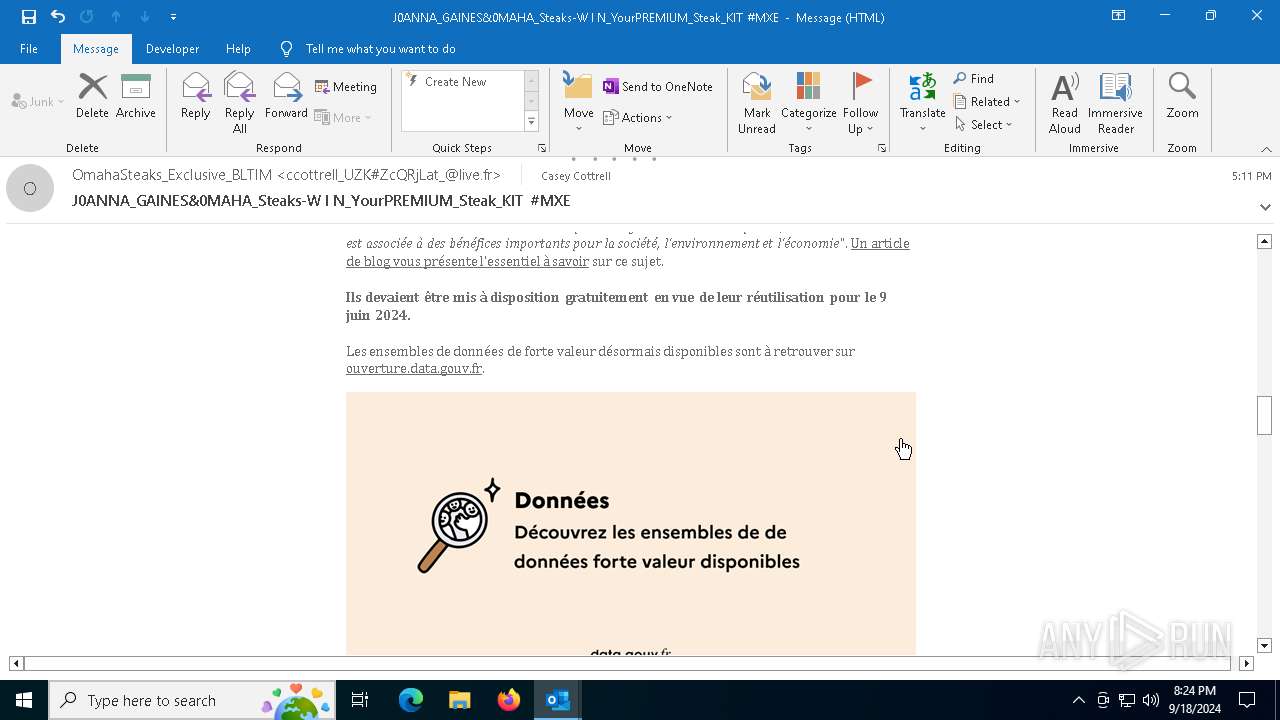Click the taskbar search box
This screenshot has height=720, width=1280.
[192, 700]
